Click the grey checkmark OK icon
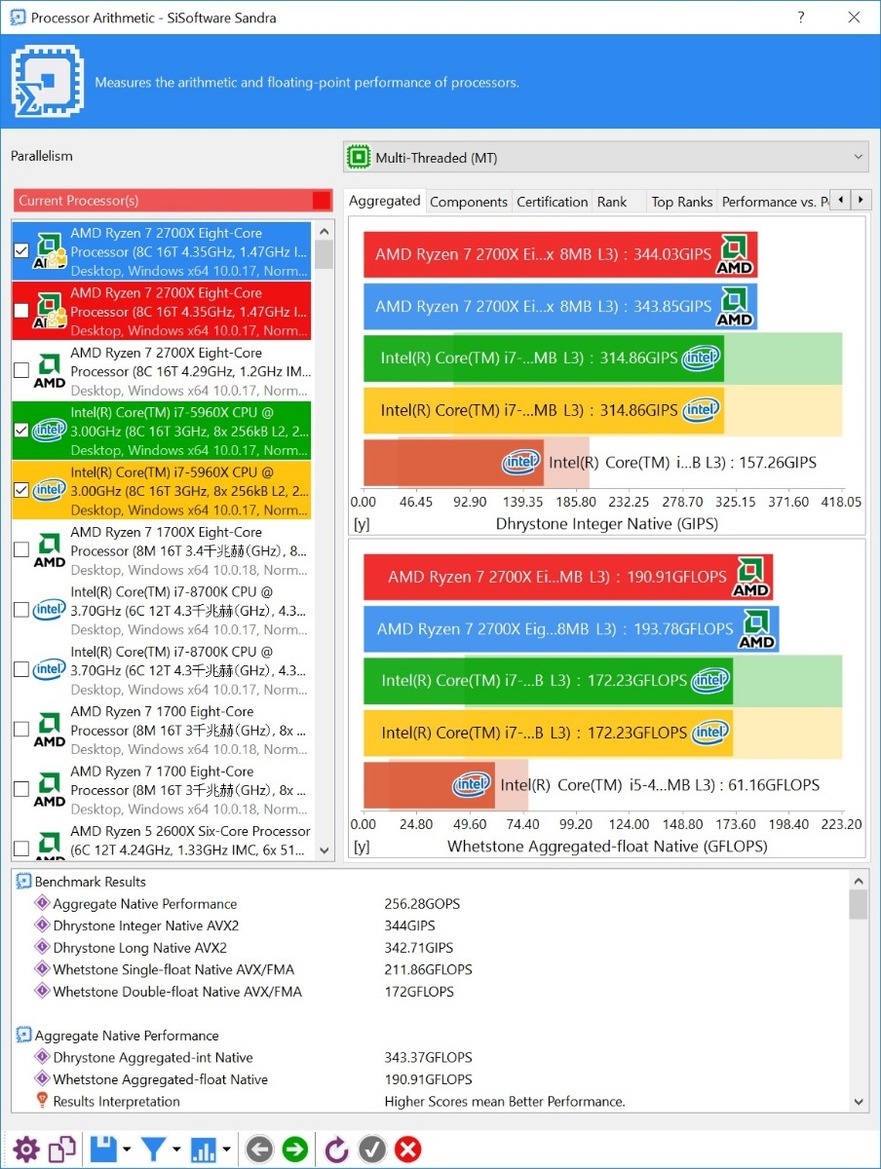This screenshot has height=1169, width=881. pos(373,1149)
